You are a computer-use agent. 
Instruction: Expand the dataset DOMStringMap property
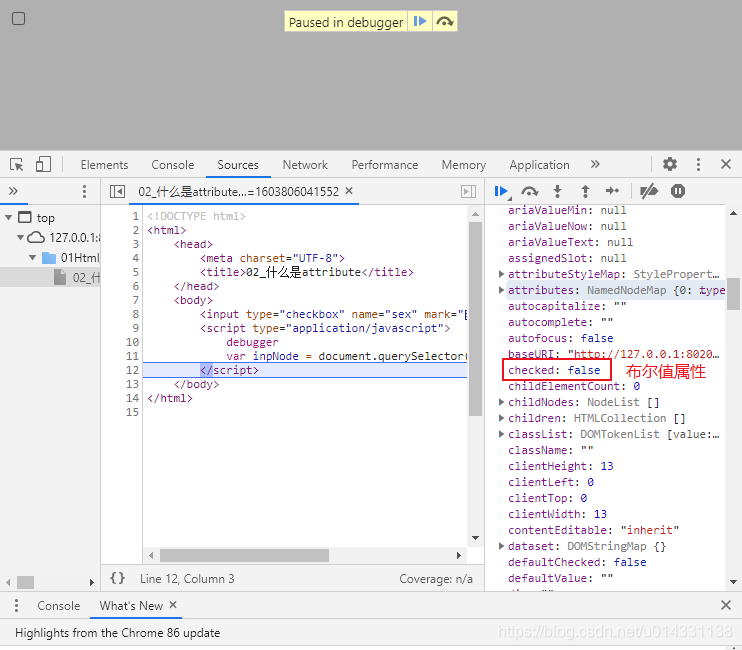[x=501, y=546]
